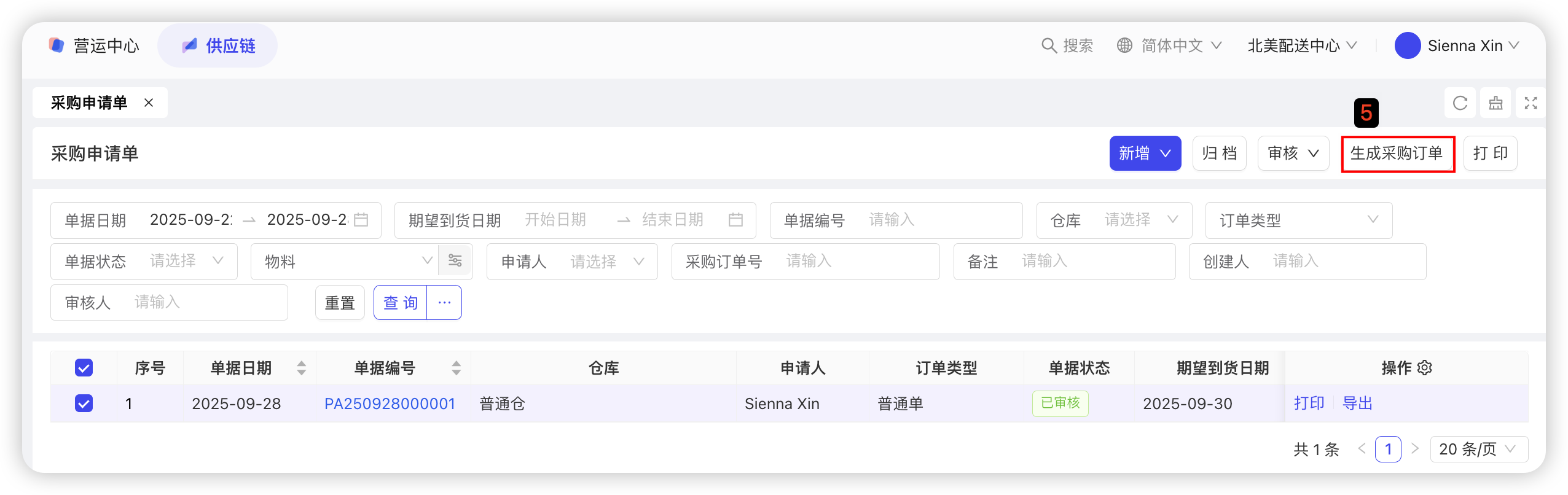Viewport: 1568px width, 495px height.
Task: Switch to the 供应链 module tab
Action: pyautogui.click(x=218, y=45)
